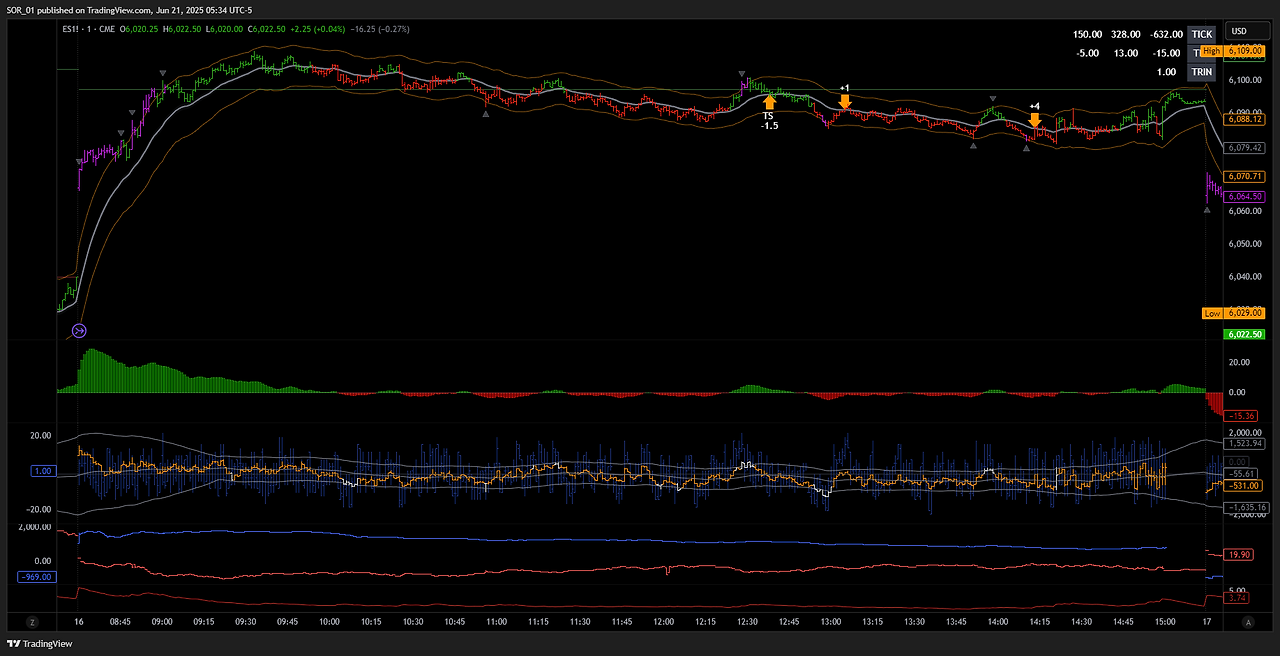Click the red 19.90 value label
The width and height of the screenshot is (1280, 656).
coord(1237,553)
